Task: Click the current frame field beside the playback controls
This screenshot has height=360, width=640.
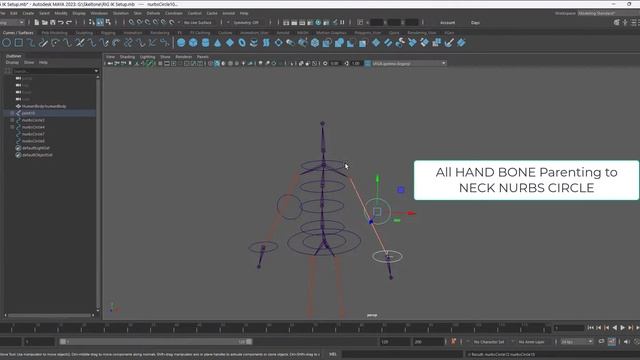Action: (x=569, y=328)
